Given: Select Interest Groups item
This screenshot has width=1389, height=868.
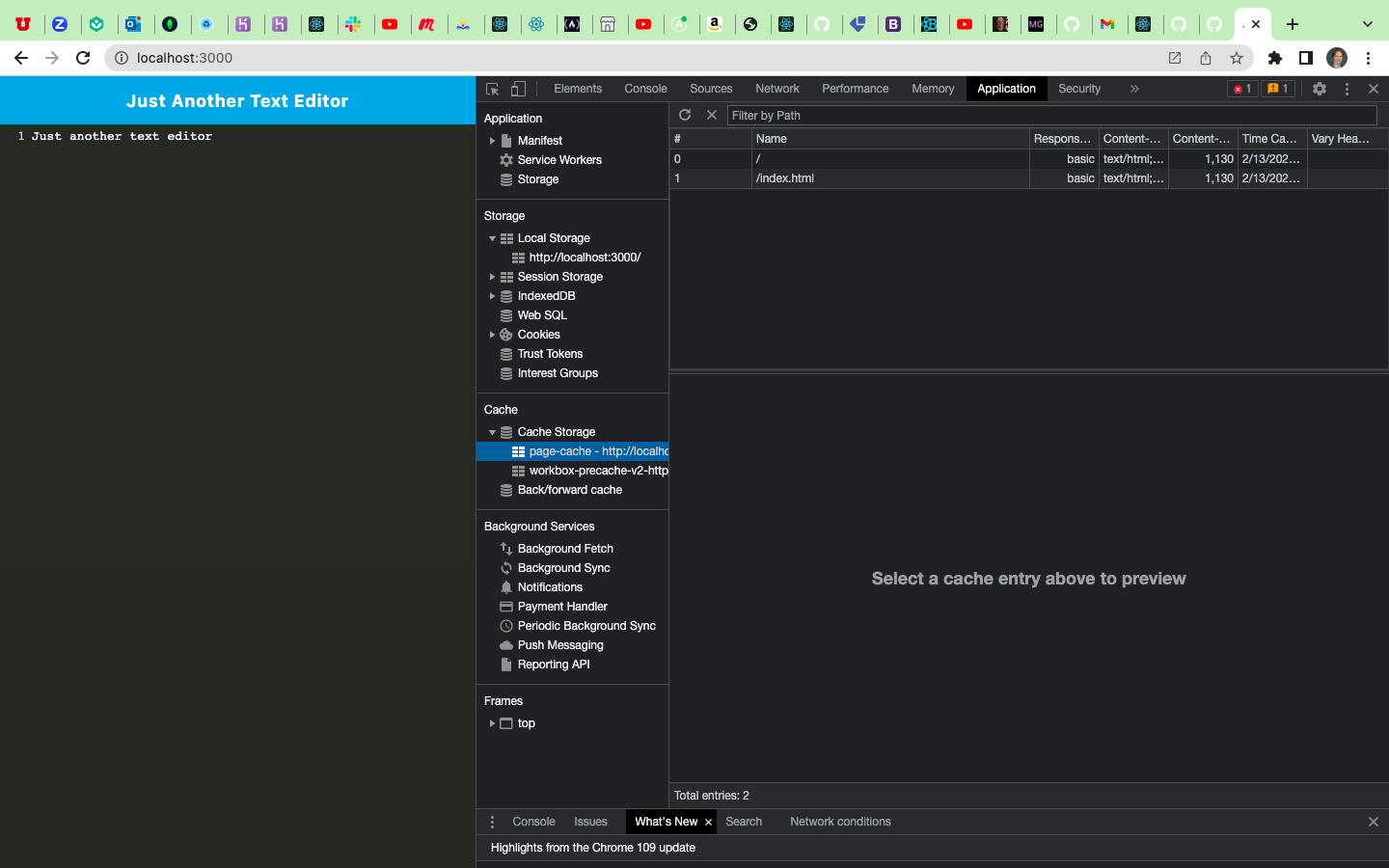Looking at the screenshot, I should (558, 373).
